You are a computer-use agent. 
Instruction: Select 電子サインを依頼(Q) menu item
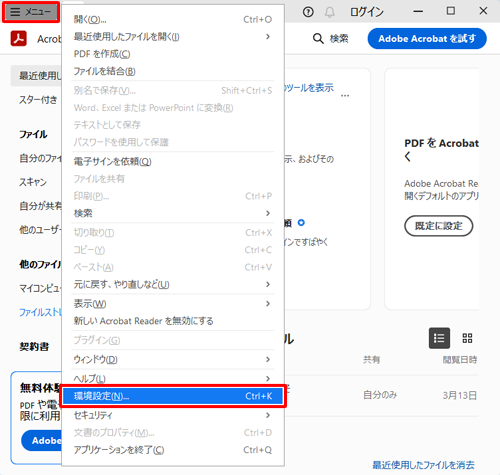[173, 162]
